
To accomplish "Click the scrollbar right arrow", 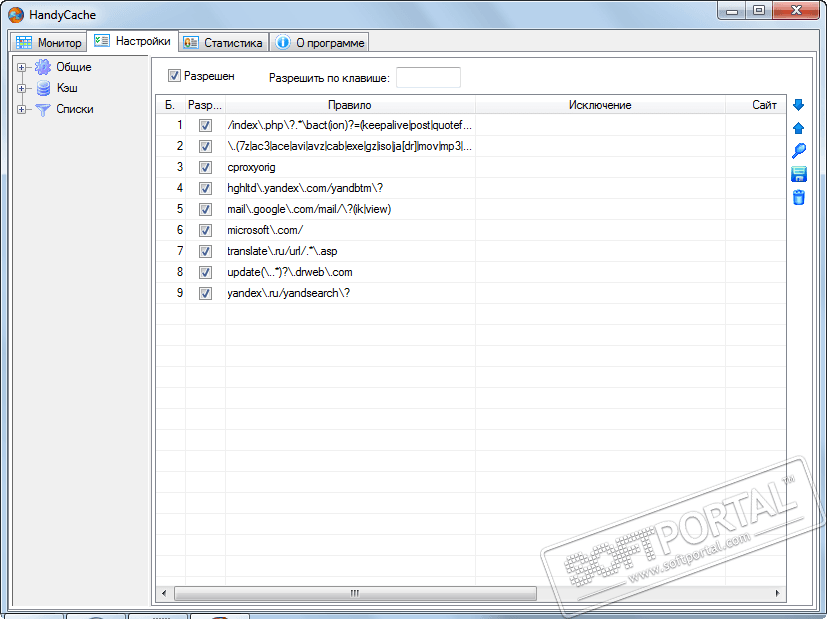I will 777,593.
